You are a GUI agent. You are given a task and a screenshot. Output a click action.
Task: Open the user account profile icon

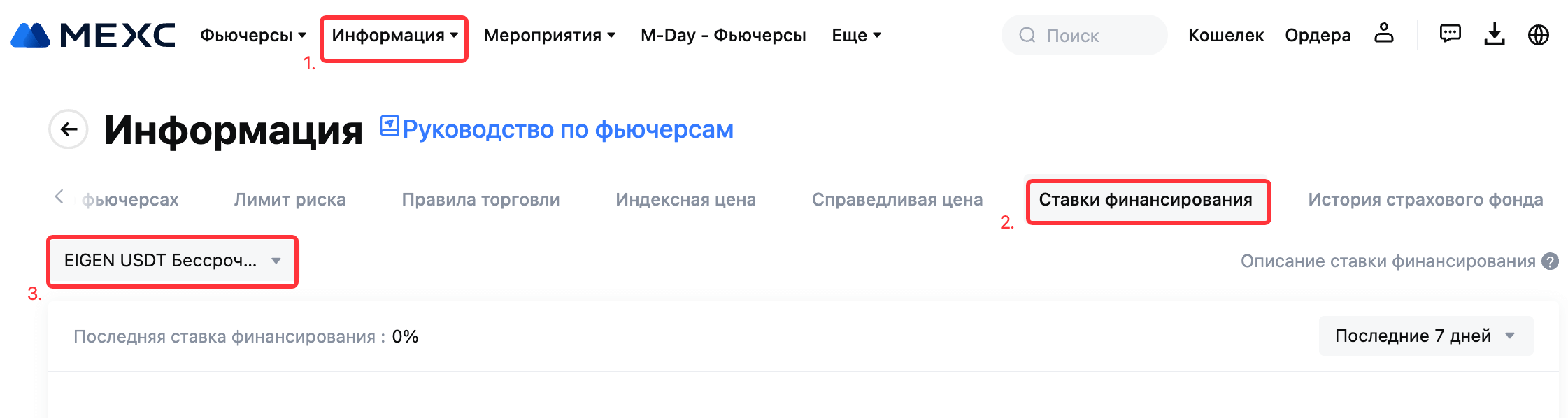[1384, 34]
